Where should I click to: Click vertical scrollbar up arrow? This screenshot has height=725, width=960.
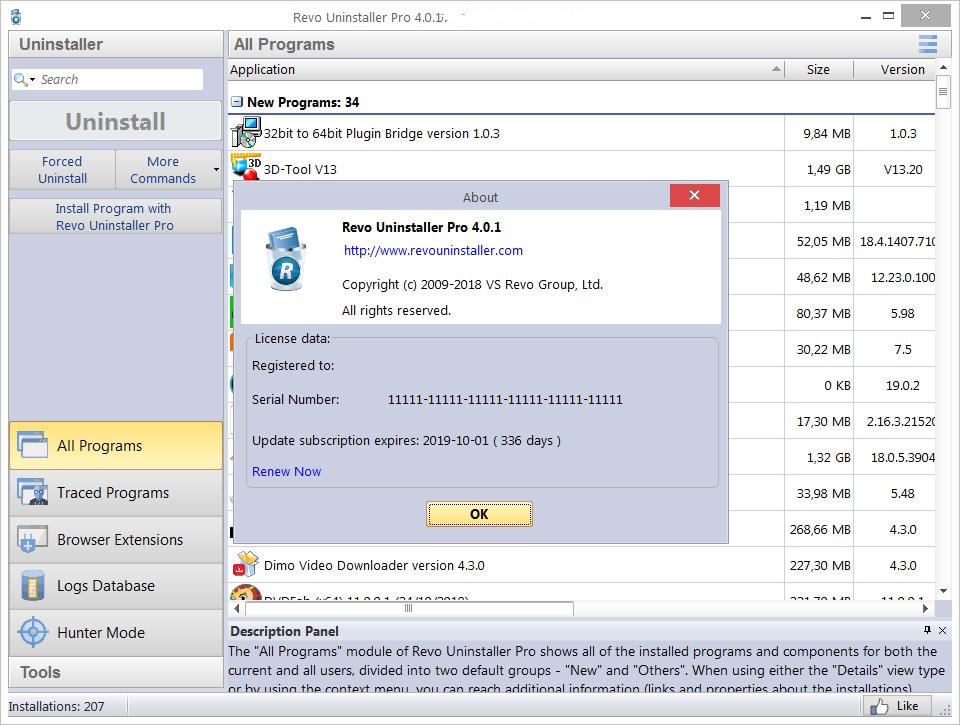[943, 67]
